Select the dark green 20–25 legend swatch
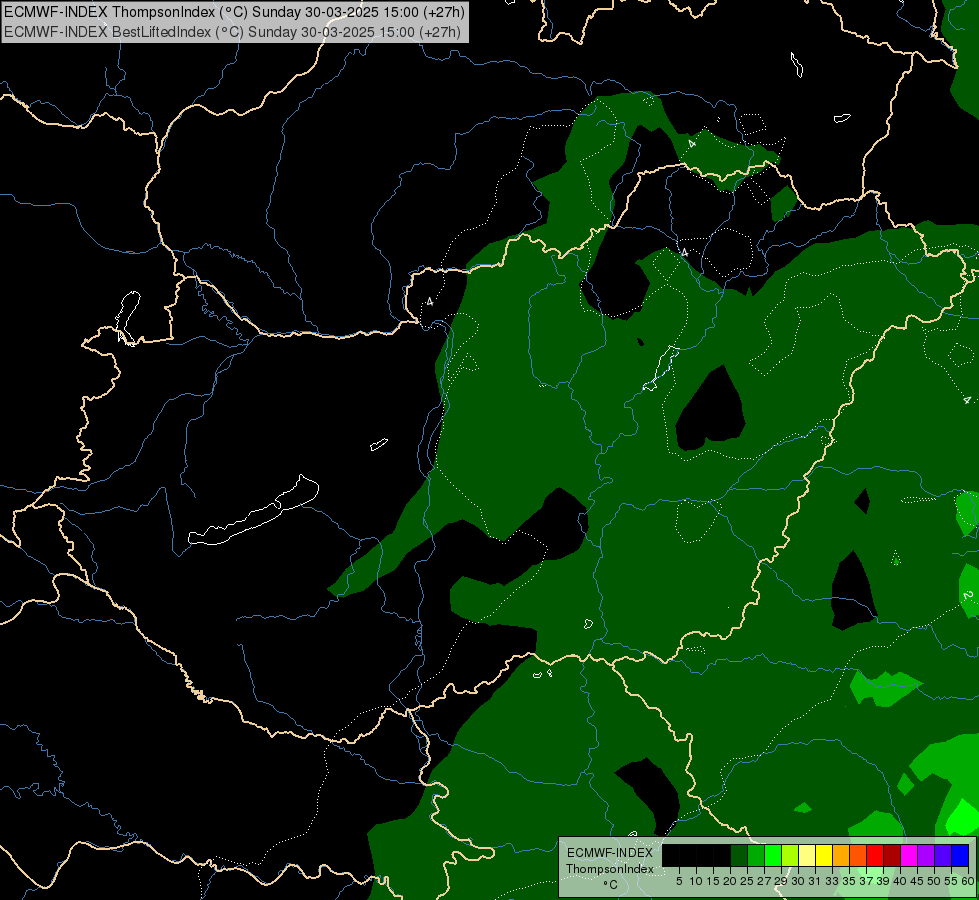Screen dimensions: 979x900 (739, 855)
